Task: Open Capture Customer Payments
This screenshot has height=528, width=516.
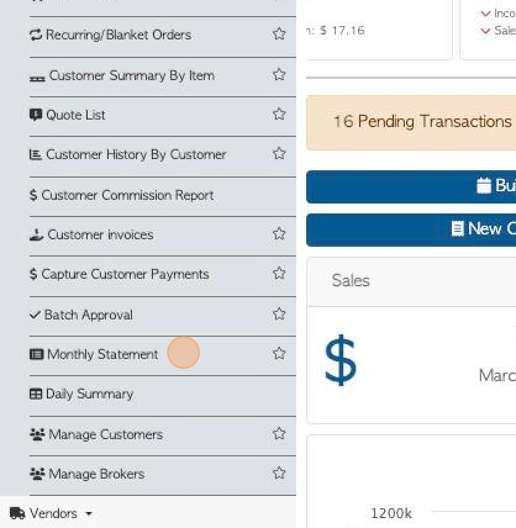Action: tap(120, 274)
